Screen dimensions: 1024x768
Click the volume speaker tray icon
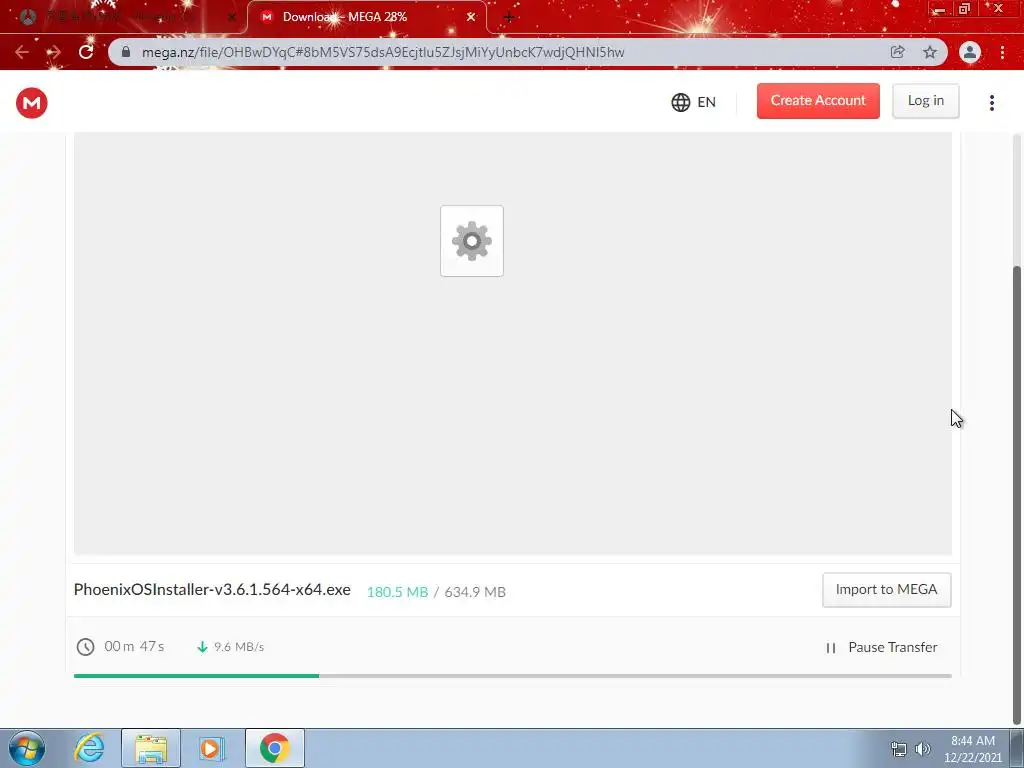[922, 749]
